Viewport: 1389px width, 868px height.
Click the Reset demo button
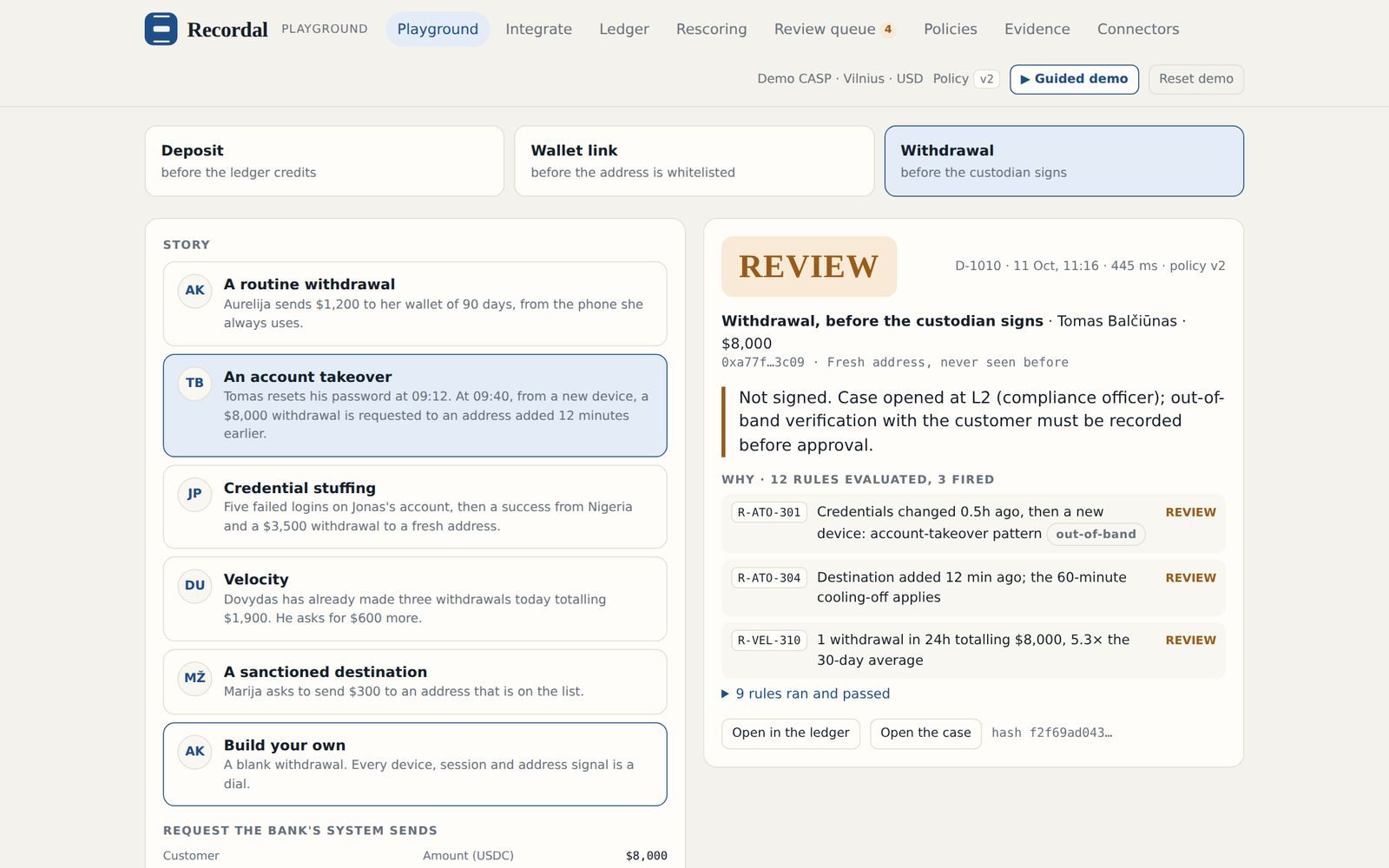tap(1195, 79)
